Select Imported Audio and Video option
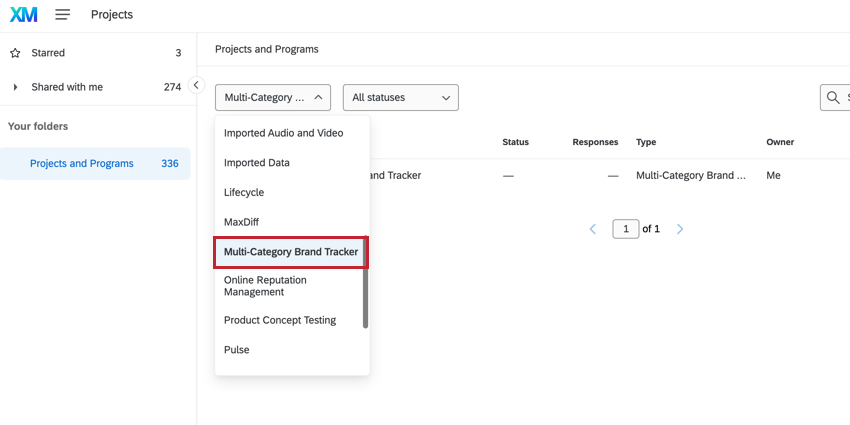Viewport: 850px width, 425px height. 283,133
